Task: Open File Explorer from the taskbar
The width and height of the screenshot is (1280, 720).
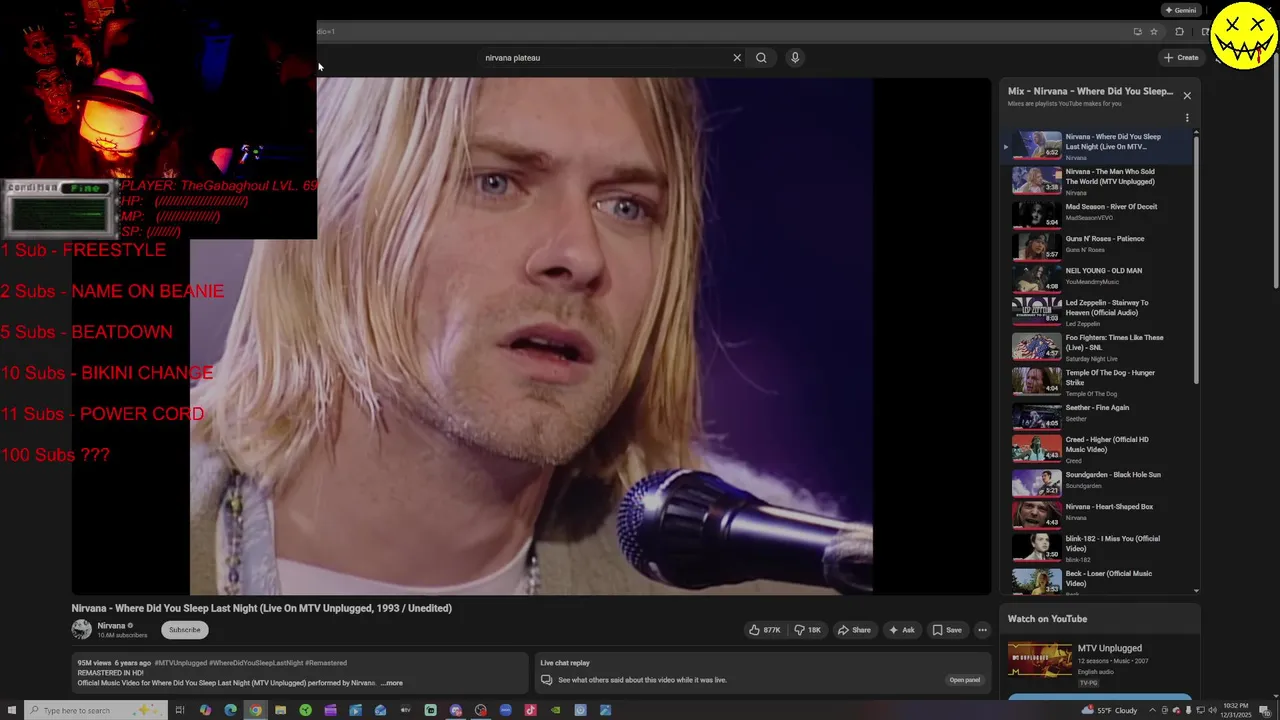Action: 280,710
